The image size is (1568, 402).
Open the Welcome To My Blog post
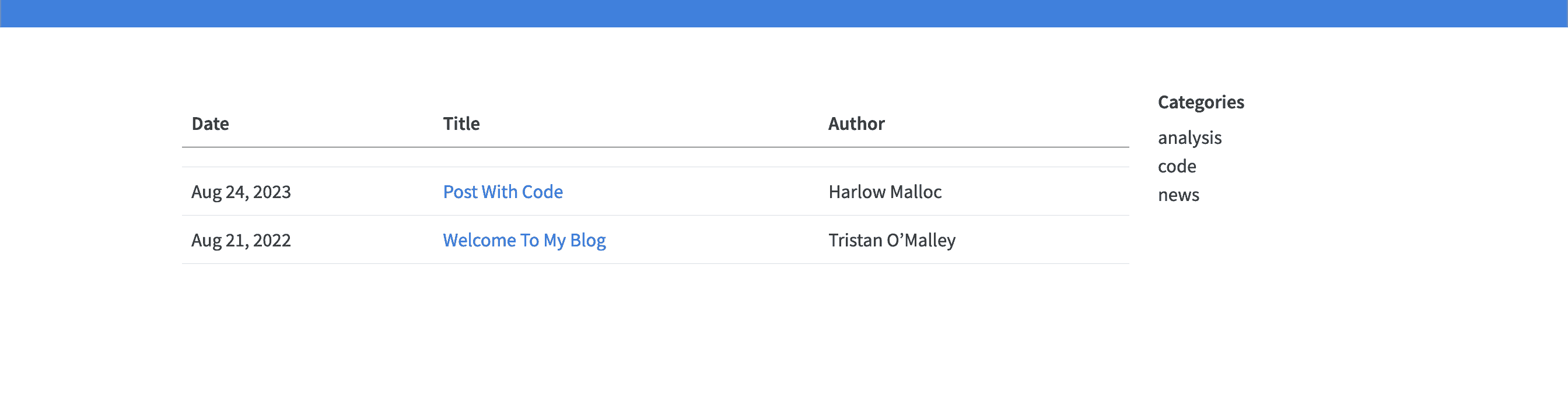click(x=523, y=241)
